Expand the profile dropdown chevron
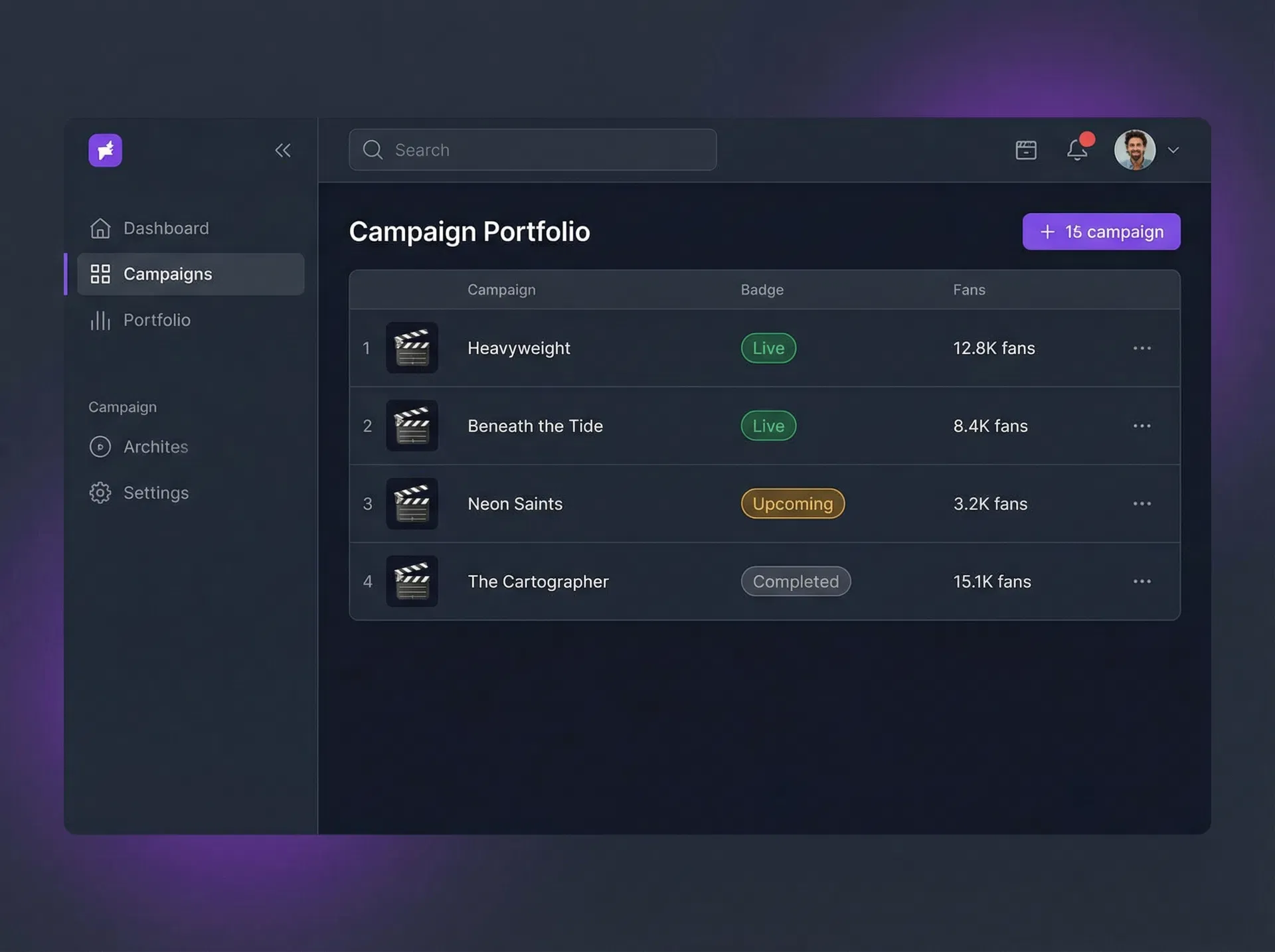1275x952 pixels. point(1174,150)
